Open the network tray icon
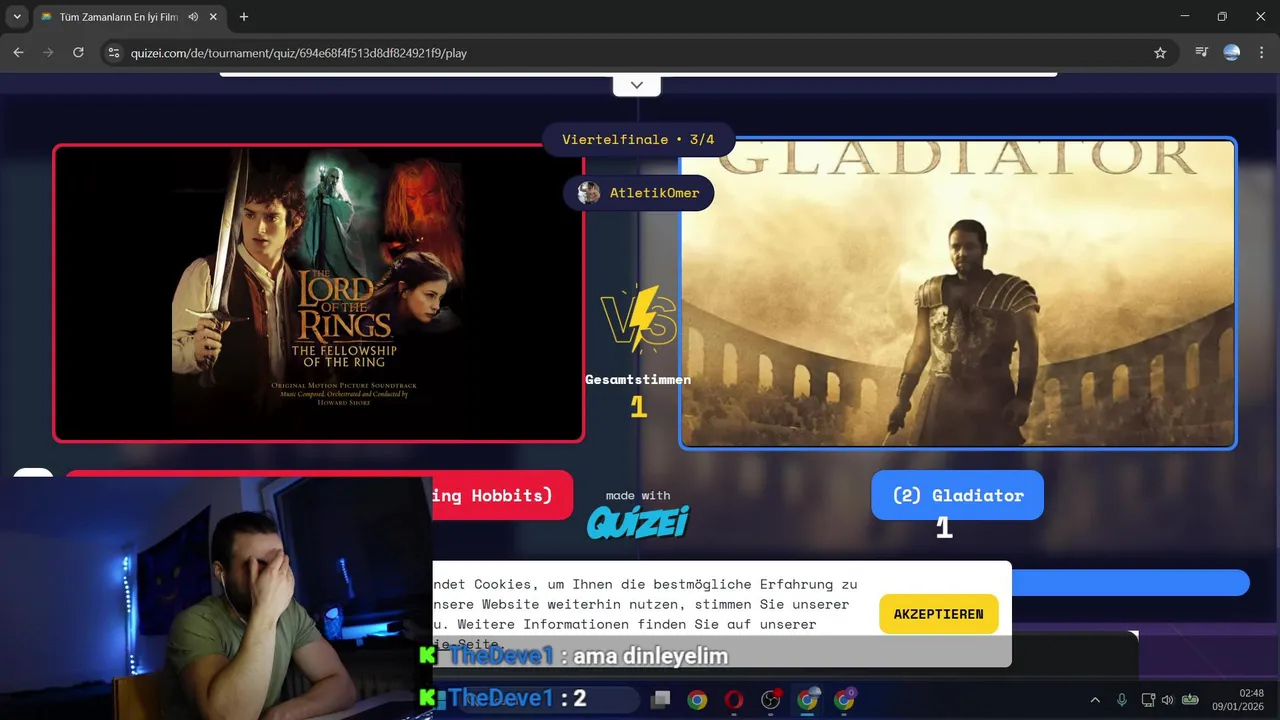This screenshot has height=720, width=1280. [x=1148, y=700]
